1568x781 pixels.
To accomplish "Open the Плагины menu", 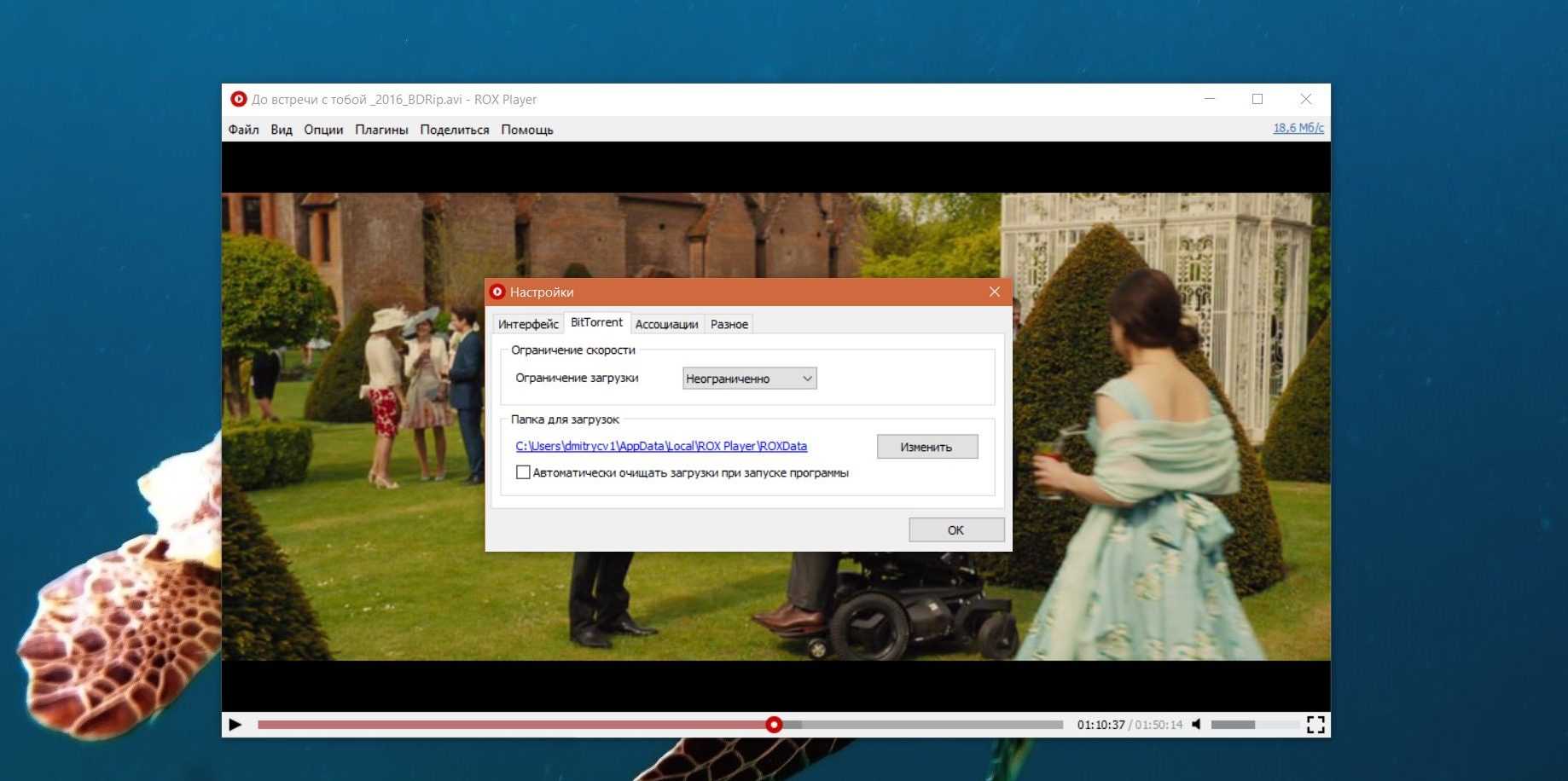I will pos(381,130).
